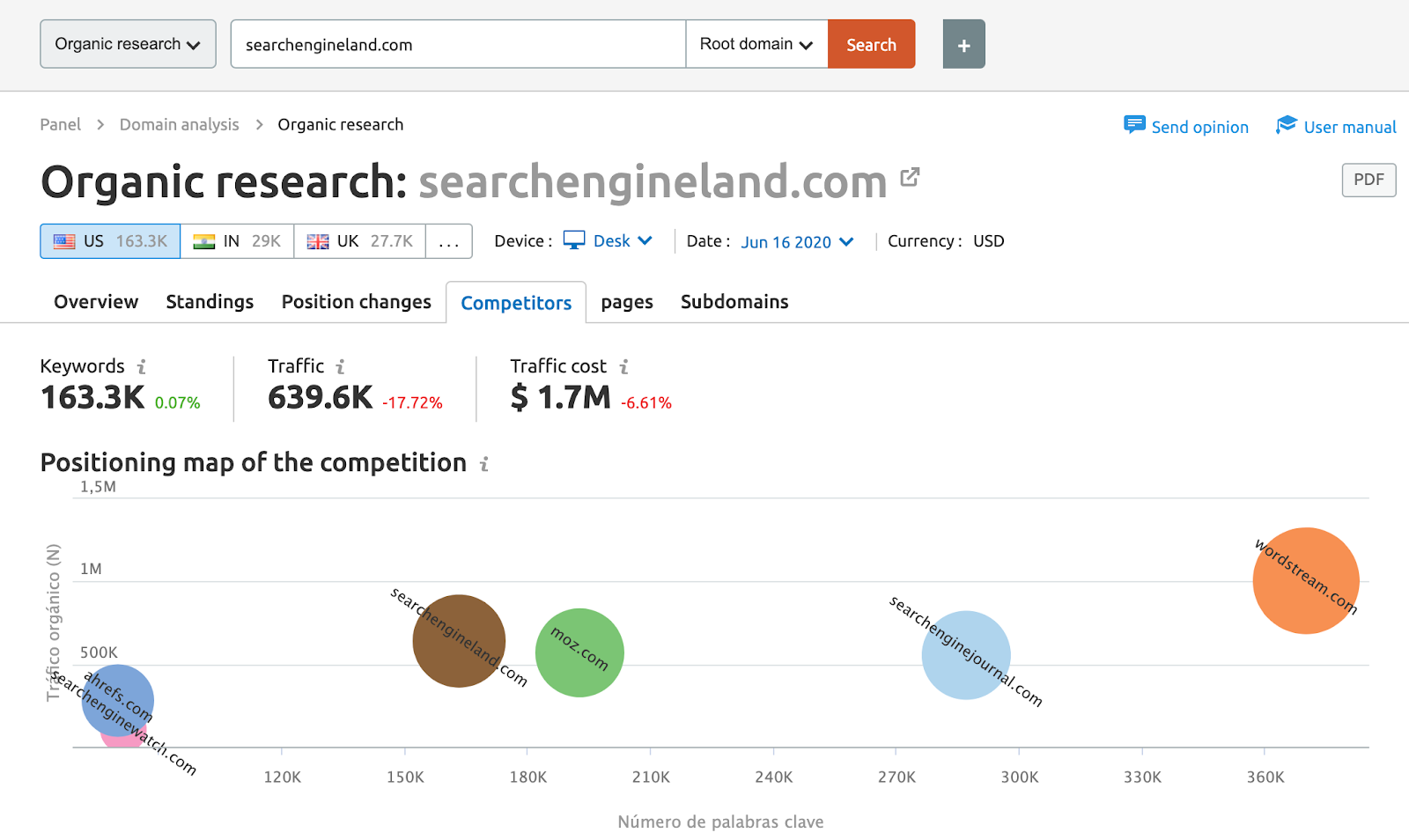This screenshot has width=1409, height=840.
Task: Click the Send opinion link
Action: click(1199, 127)
